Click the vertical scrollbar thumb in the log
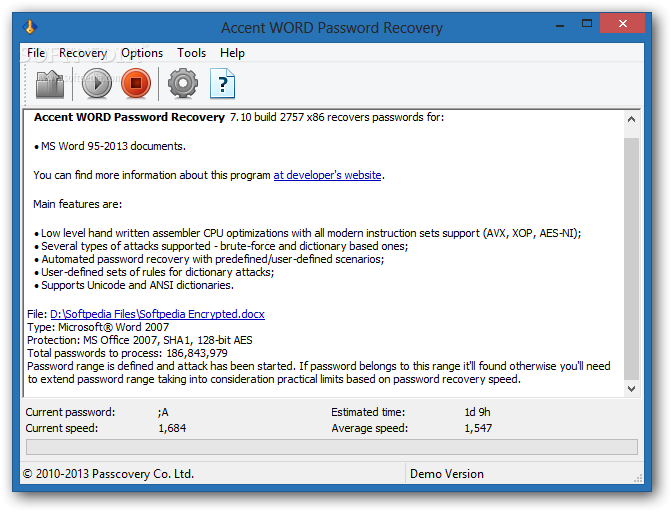Viewport: 672px width, 512px height. click(631, 259)
